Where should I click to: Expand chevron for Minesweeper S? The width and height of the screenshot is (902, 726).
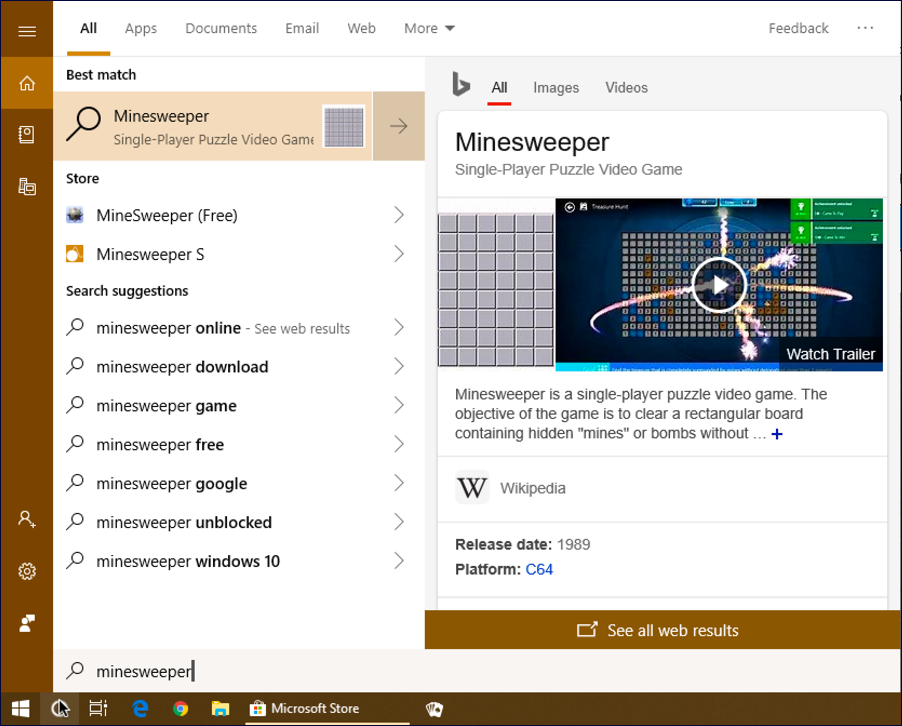pyautogui.click(x=399, y=254)
